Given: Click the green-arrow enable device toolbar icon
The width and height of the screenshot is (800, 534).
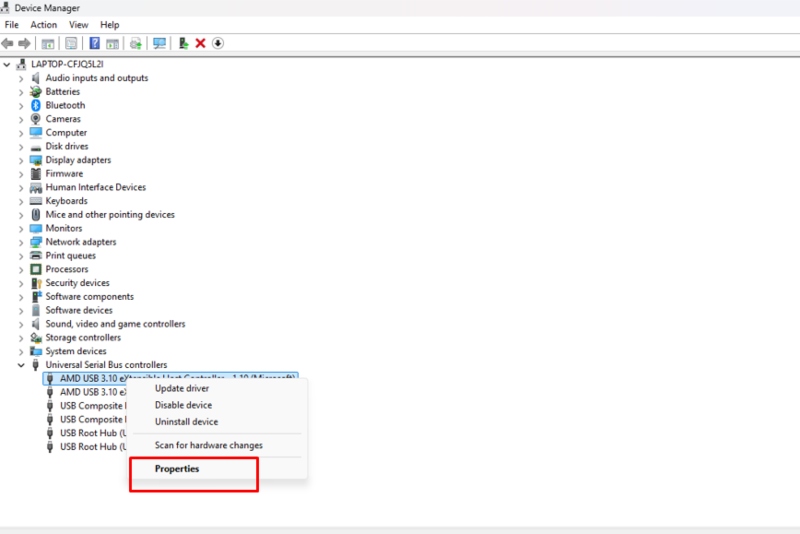Looking at the screenshot, I should tap(183, 43).
